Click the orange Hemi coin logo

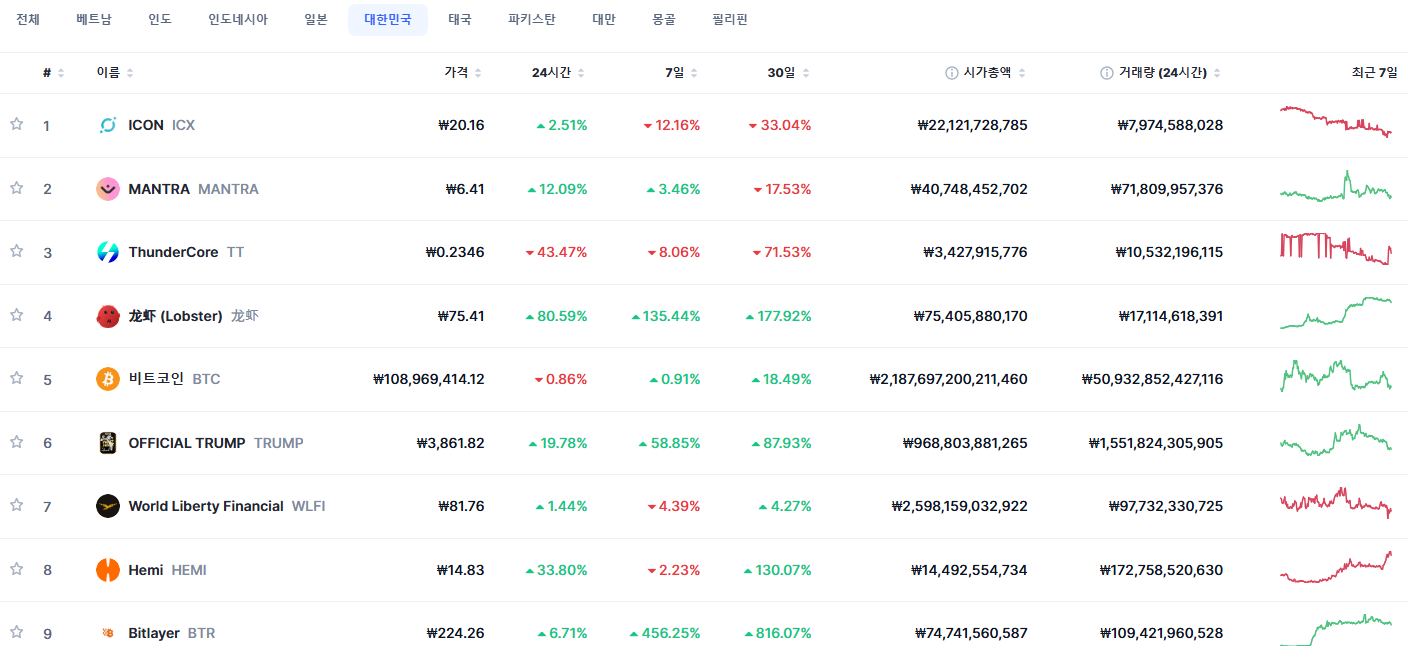(x=108, y=570)
